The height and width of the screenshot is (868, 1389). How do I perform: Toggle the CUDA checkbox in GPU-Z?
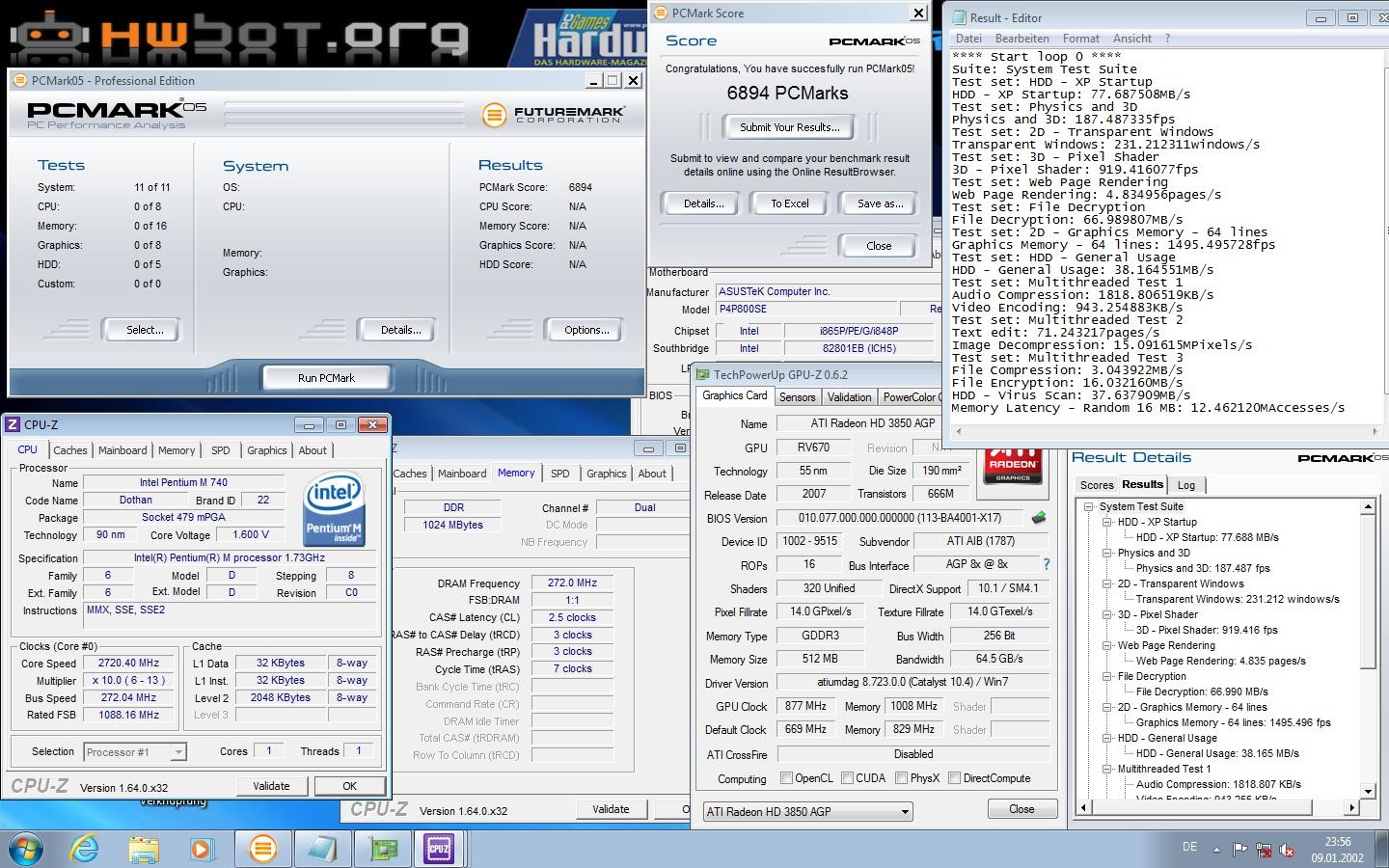click(x=847, y=778)
